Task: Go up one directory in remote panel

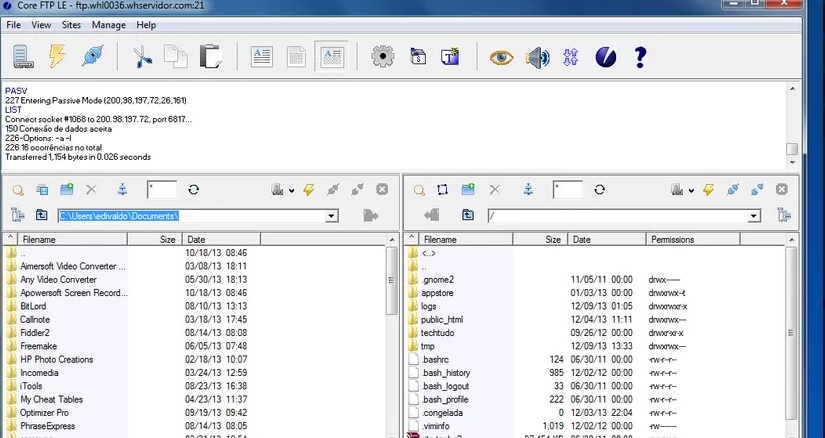Action: [468, 215]
